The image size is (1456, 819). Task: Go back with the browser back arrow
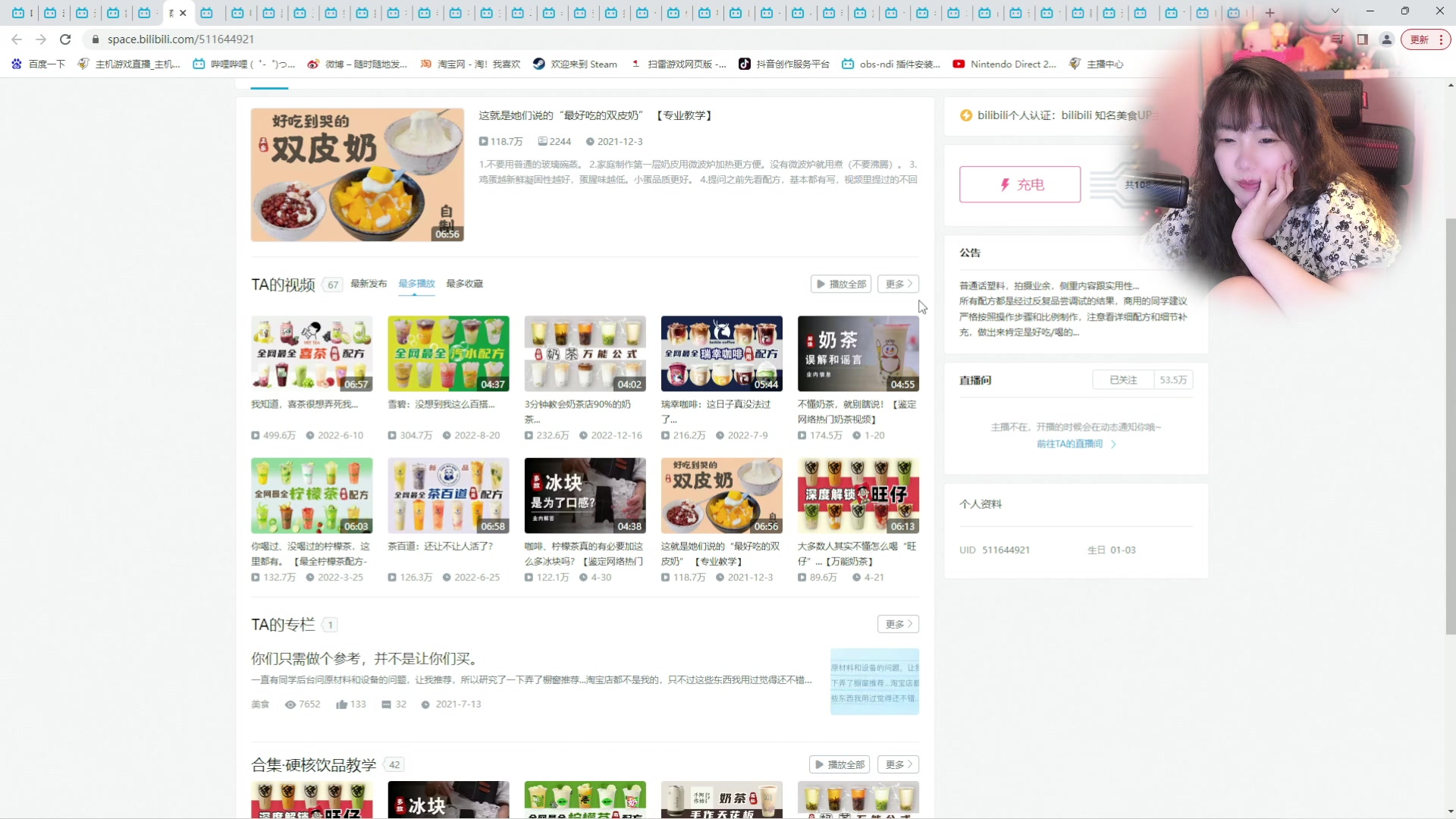pos(17,39)
